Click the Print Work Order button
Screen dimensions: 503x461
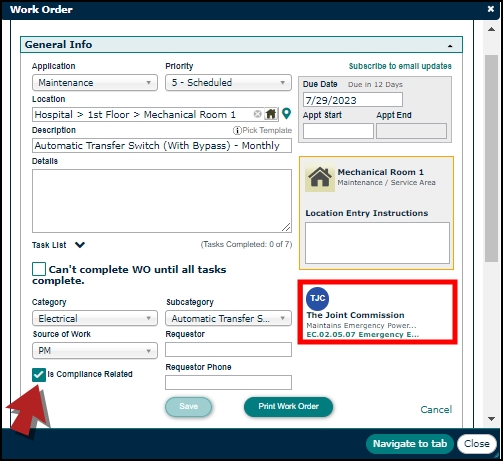pos(288,407)
